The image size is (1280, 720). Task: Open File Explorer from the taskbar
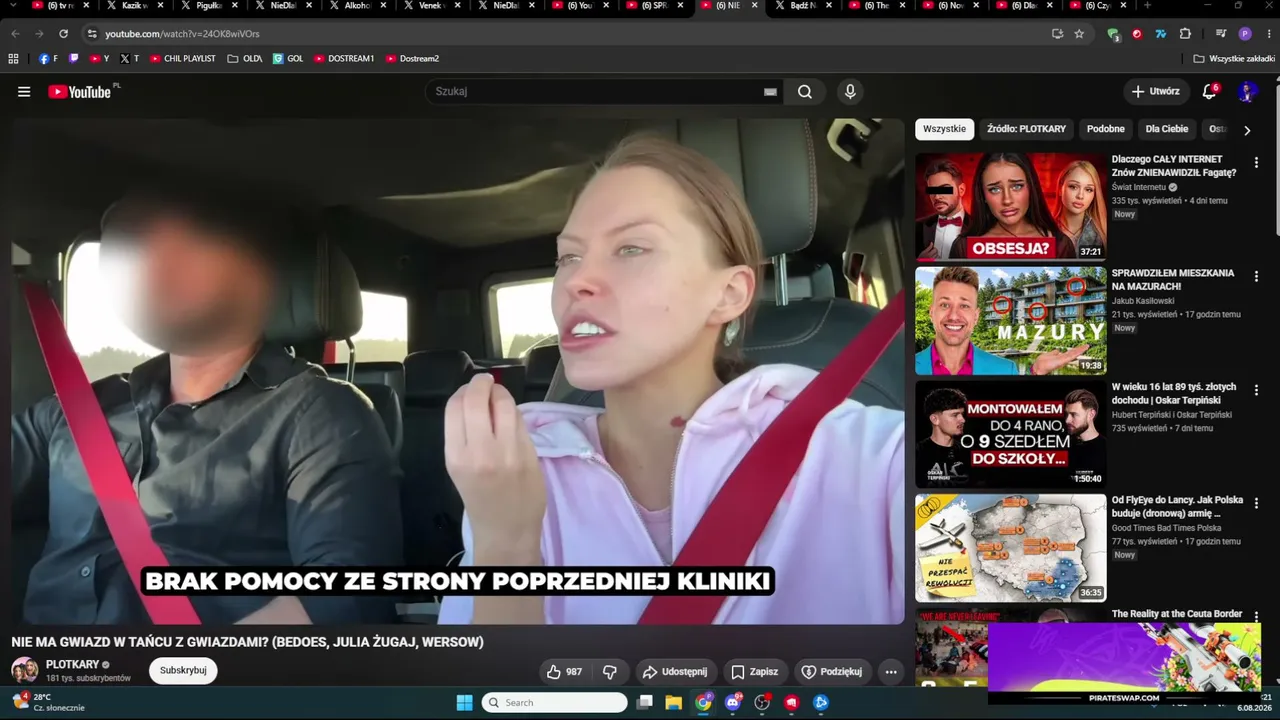[x=674, y=702]
